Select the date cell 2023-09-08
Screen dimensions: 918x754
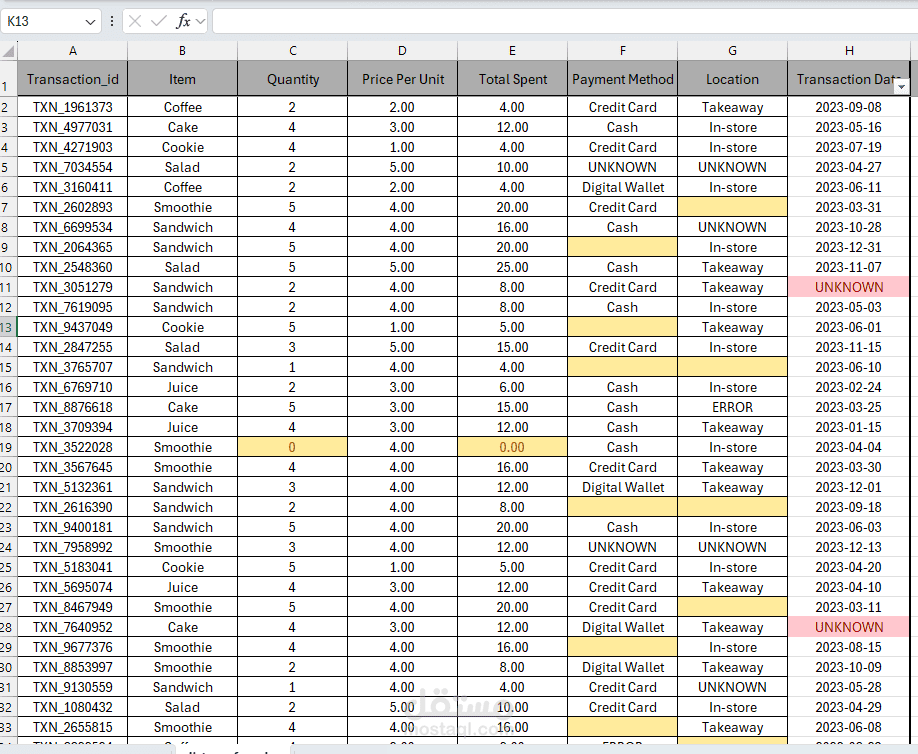(x=849, y=107)
